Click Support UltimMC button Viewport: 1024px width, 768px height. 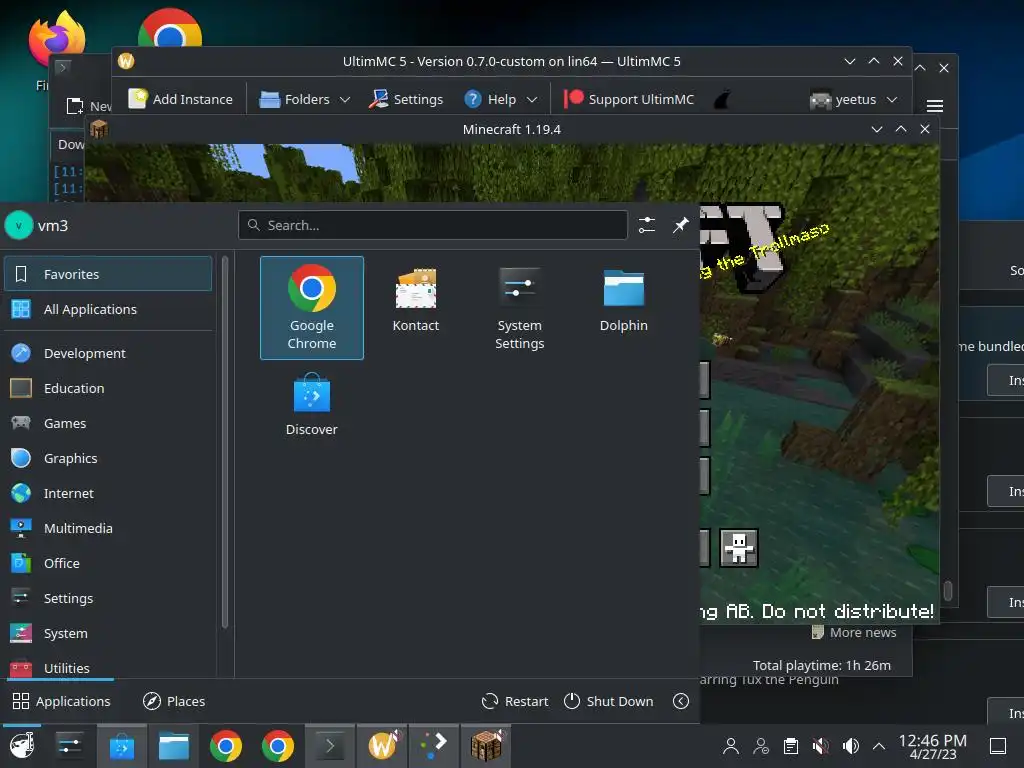tap(629, 99)
